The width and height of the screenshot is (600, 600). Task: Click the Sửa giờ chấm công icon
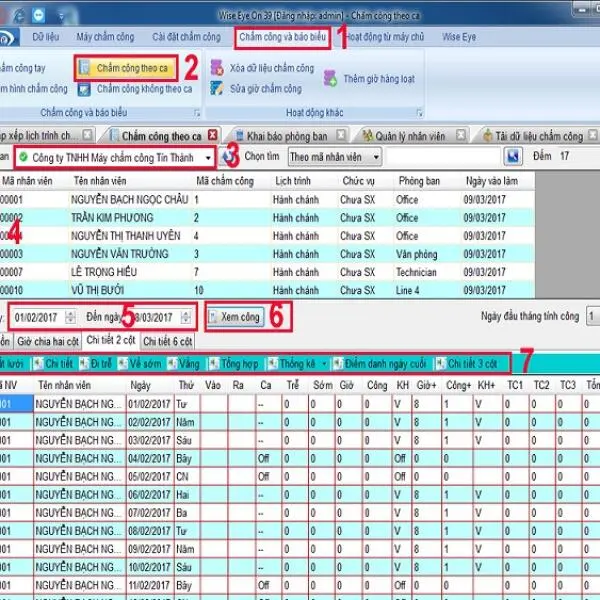217,90
